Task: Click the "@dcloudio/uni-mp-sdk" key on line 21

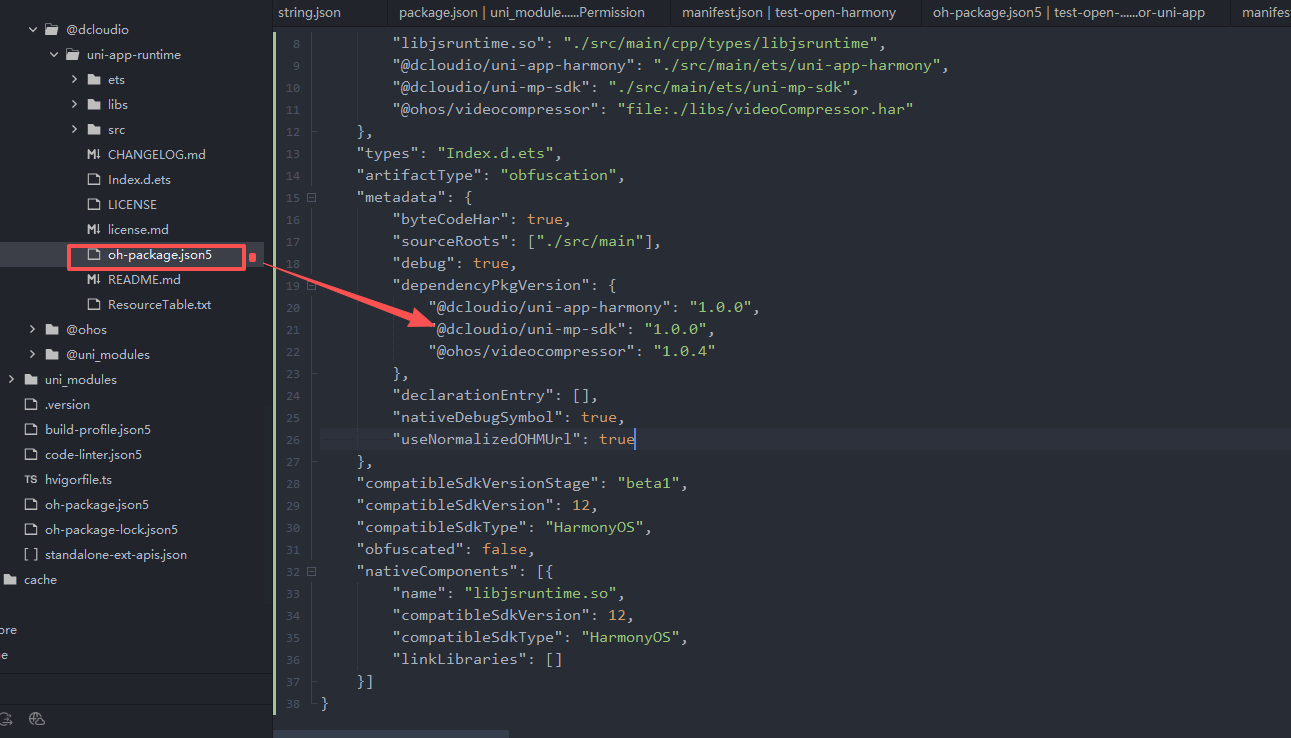Action: (x=531, y=329)
